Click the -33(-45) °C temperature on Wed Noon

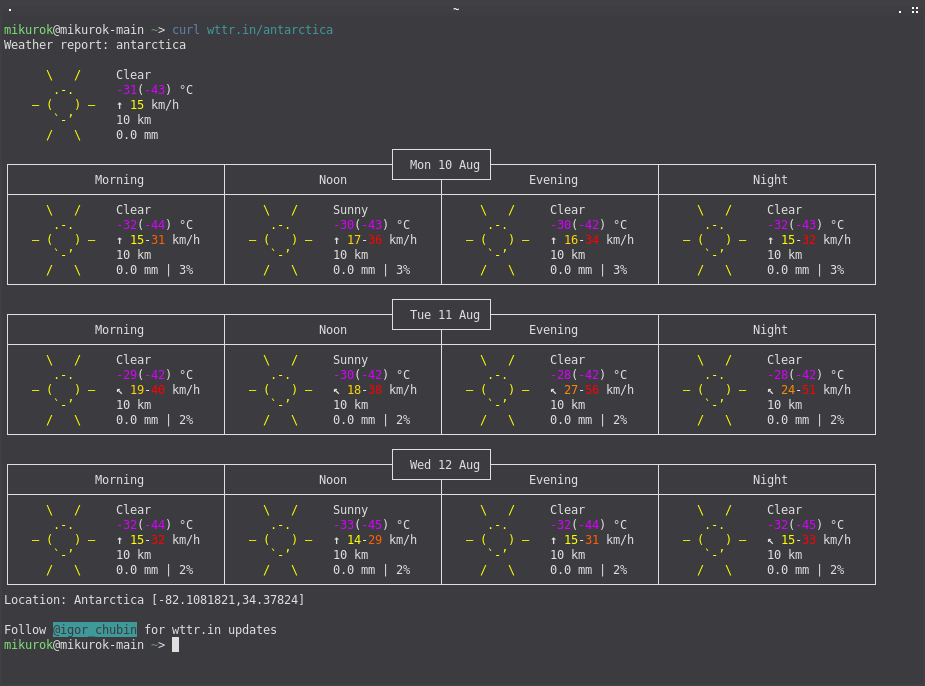(x=371, y=524)
